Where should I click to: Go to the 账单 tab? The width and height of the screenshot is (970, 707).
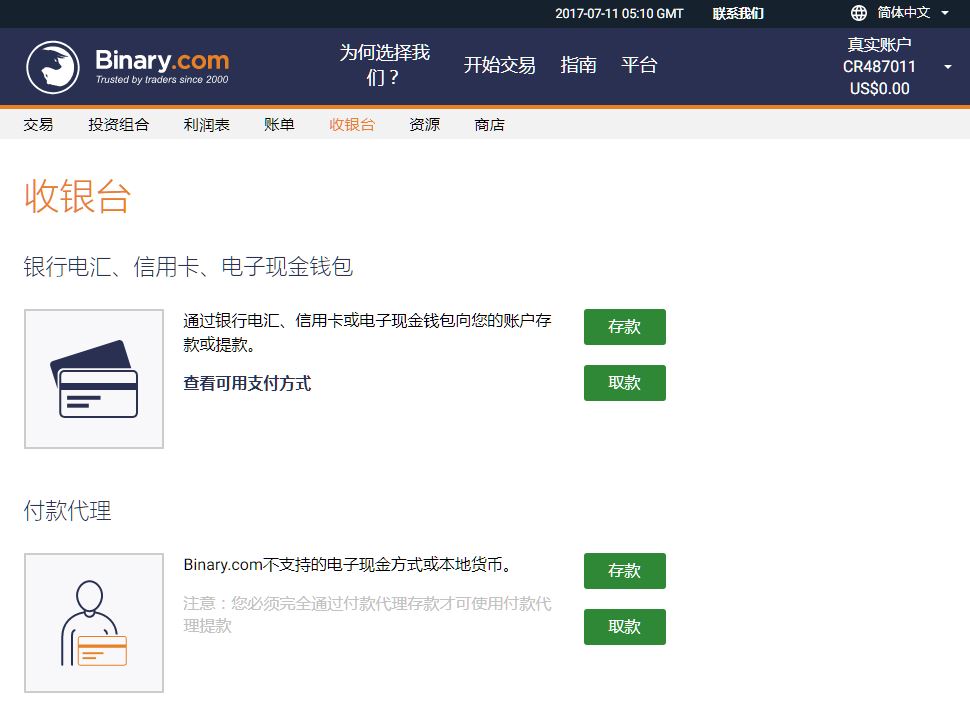pyautogui.click(x=279, y=125)
